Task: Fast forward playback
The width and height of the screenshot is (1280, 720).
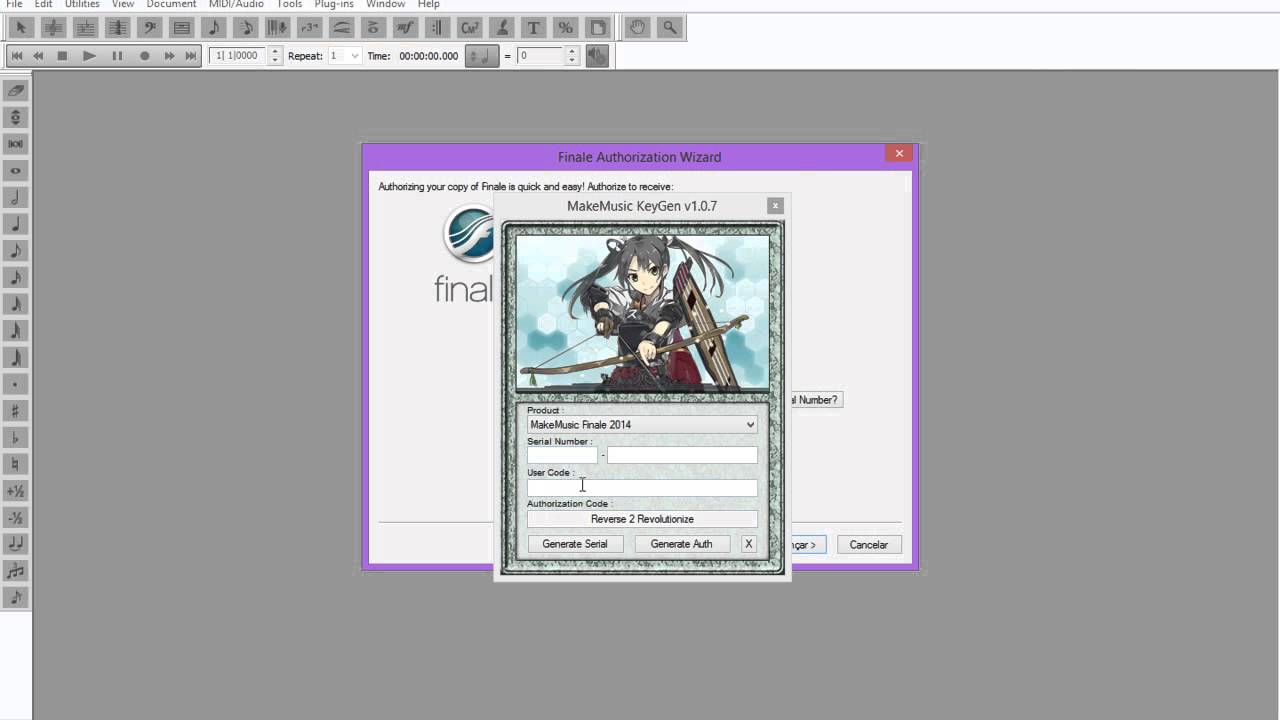Action: [x=169, y=56]
